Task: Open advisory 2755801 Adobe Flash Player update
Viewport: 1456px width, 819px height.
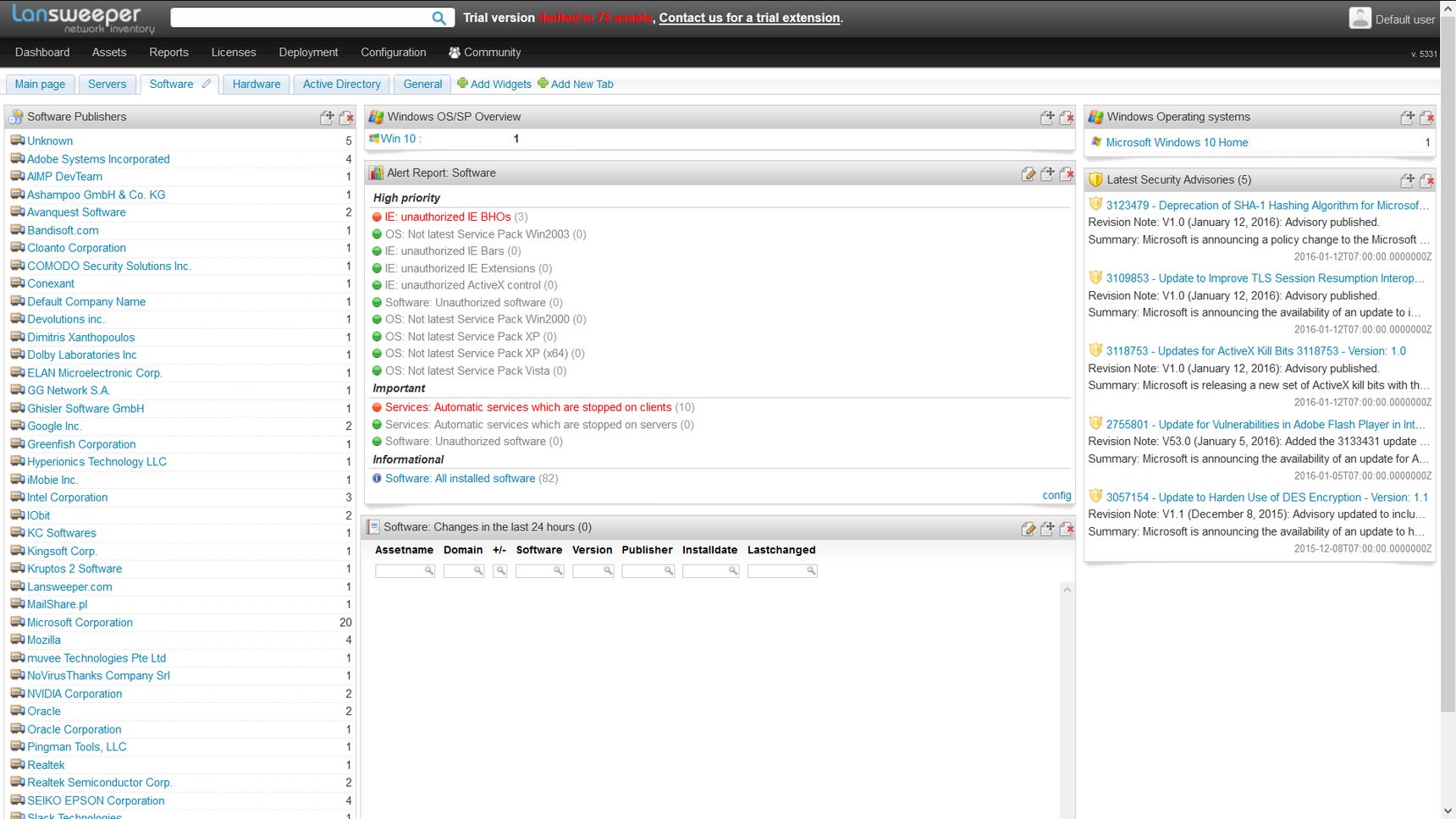Action: click(x=1266, y=425)
